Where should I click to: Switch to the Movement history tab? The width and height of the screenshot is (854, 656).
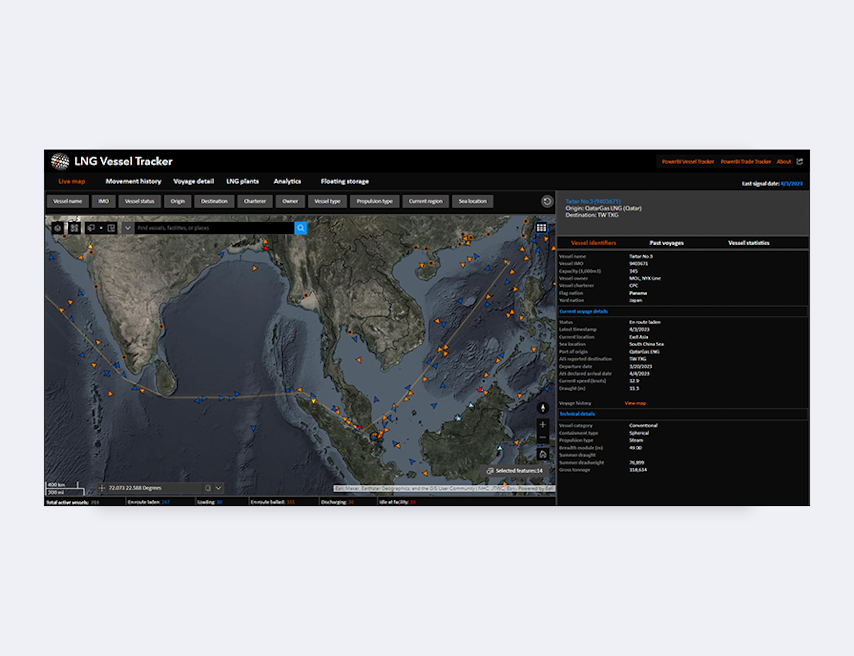tap(133, 181)
